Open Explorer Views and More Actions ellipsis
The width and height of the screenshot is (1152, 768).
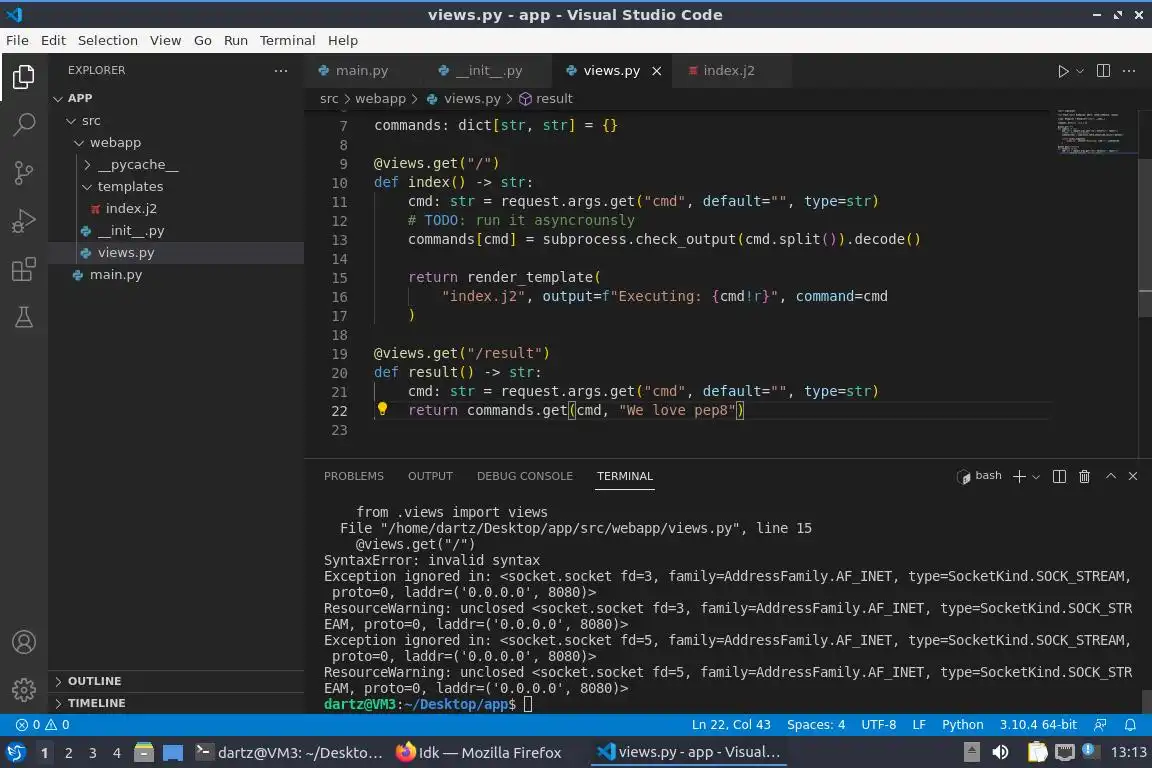pos(281,71)
